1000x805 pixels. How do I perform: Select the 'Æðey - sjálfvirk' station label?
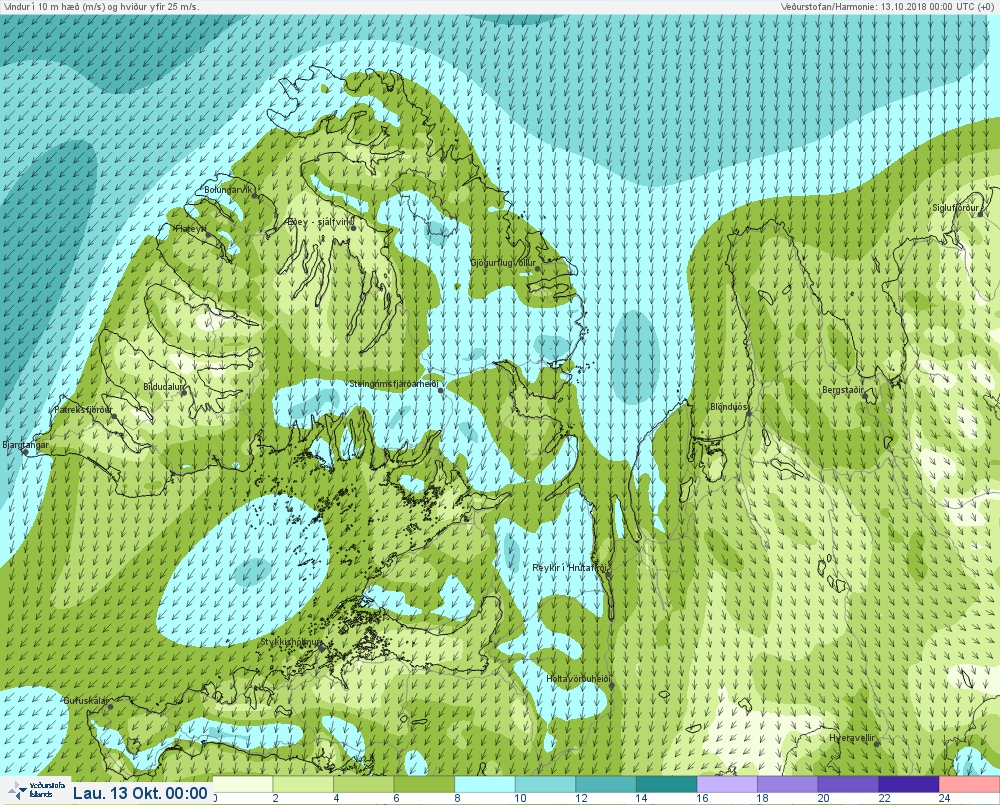(320, 222)
